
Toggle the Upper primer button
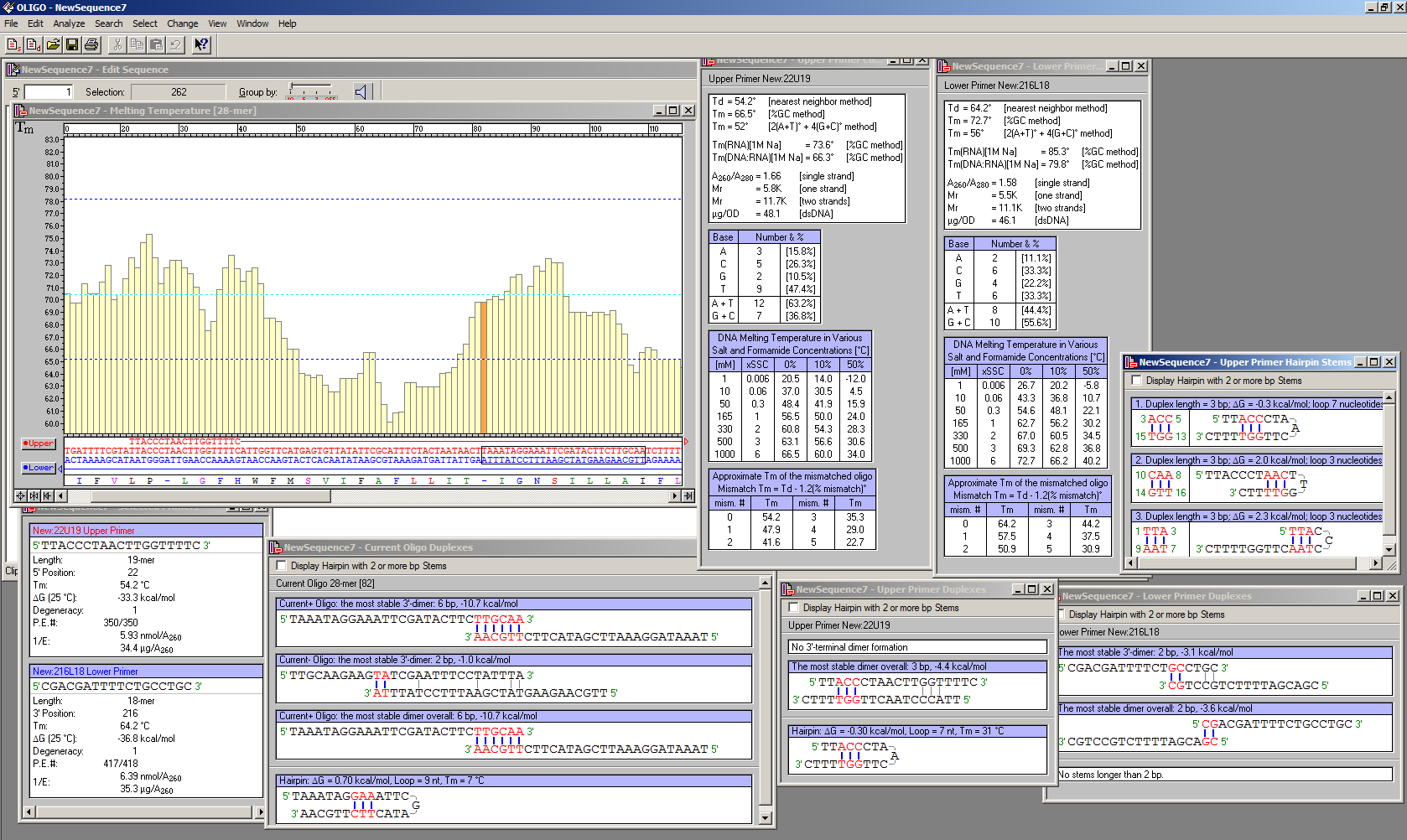pos(39,443)
